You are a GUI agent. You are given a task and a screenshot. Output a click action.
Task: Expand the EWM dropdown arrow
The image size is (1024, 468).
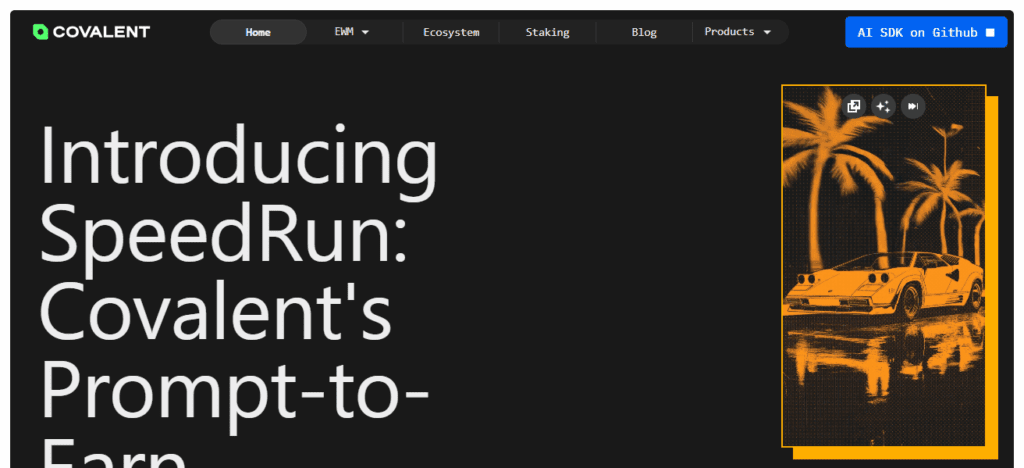tap(365, 32)
